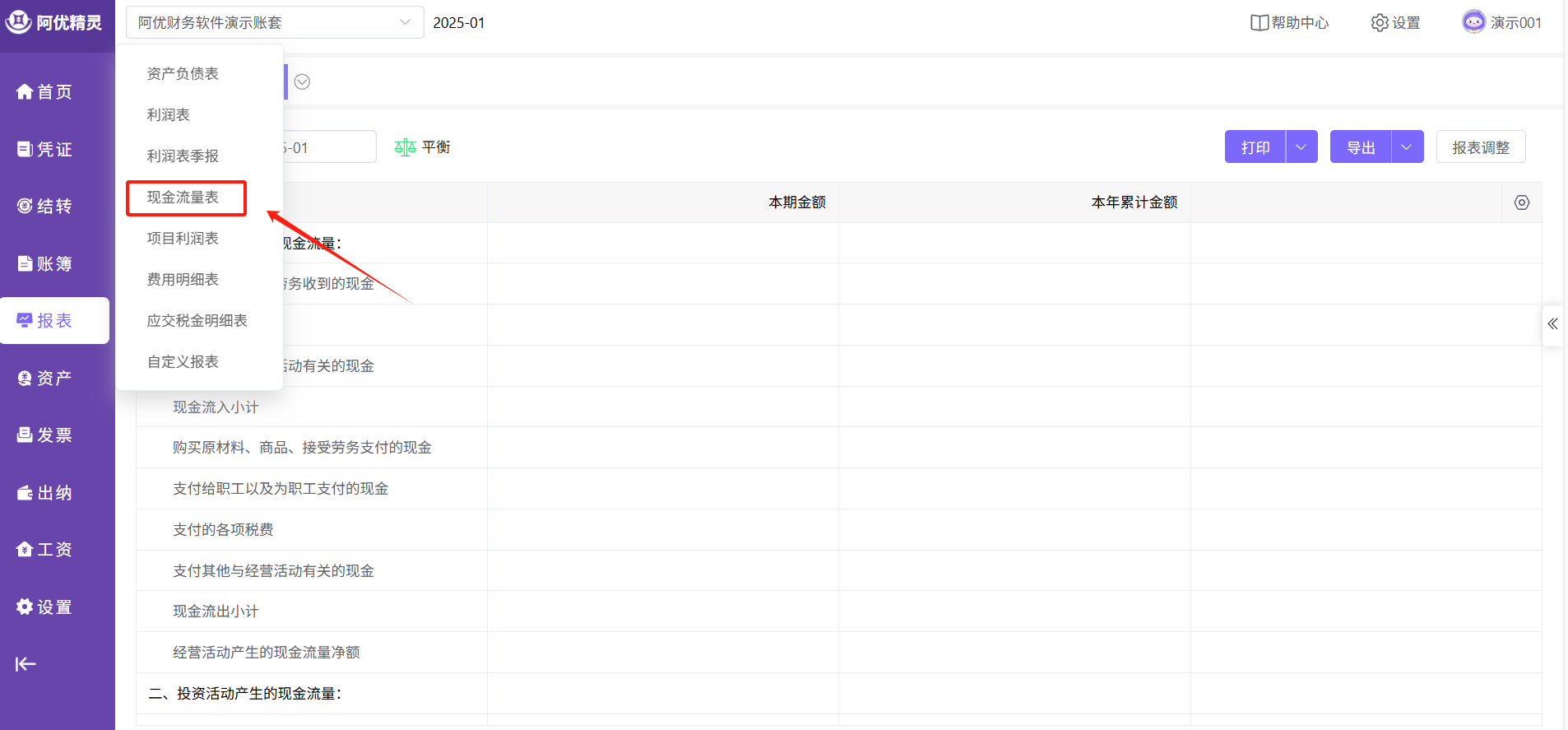1568x730 pixels.
Task: Select 资产负债表 from the report menu
Action: pos(183,74)
